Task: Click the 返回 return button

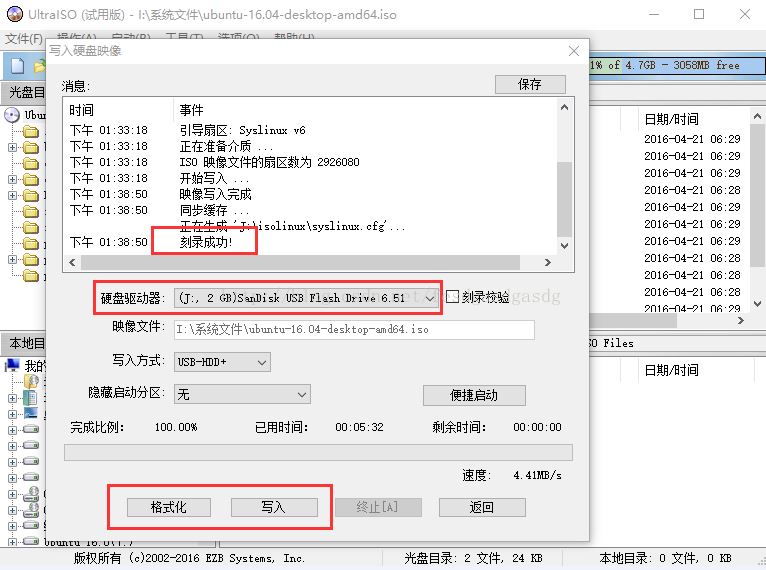Action: pyautogui.click(x=482, y=507)
